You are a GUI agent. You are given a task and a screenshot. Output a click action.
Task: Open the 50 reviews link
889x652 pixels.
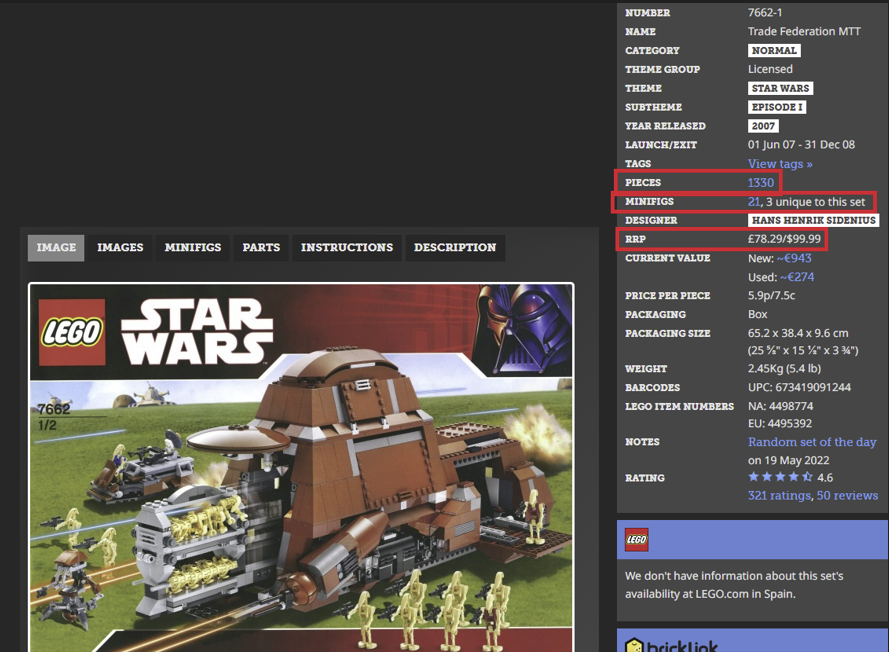click(x=847, y=496)
